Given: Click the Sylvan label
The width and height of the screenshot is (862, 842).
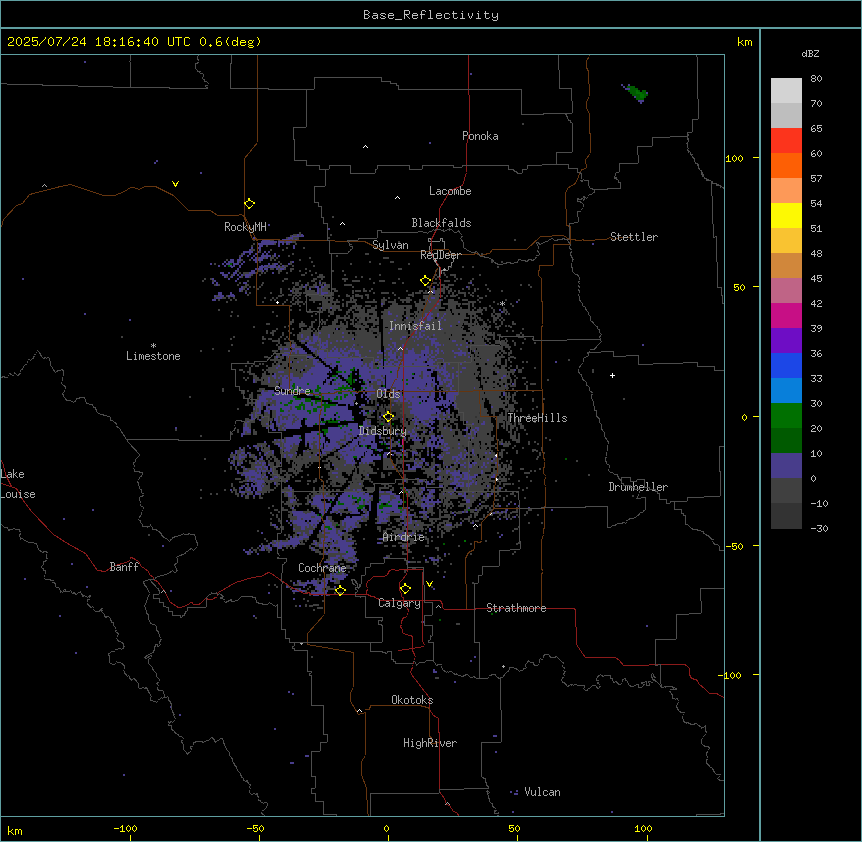Looking at the screenshot, I should [x=390, y=245].
